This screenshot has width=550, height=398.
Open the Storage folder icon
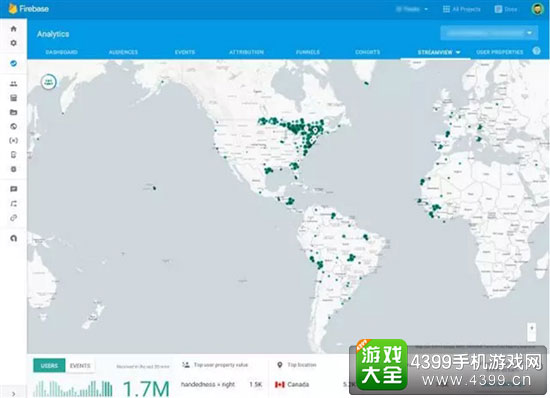[x=13, y=112]
